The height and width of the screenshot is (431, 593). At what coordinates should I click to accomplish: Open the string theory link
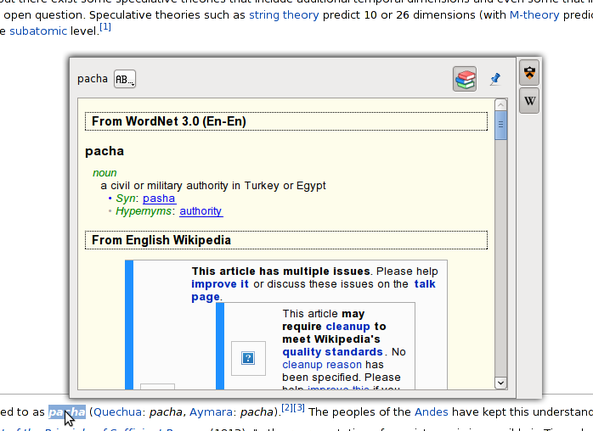(284, 15)
